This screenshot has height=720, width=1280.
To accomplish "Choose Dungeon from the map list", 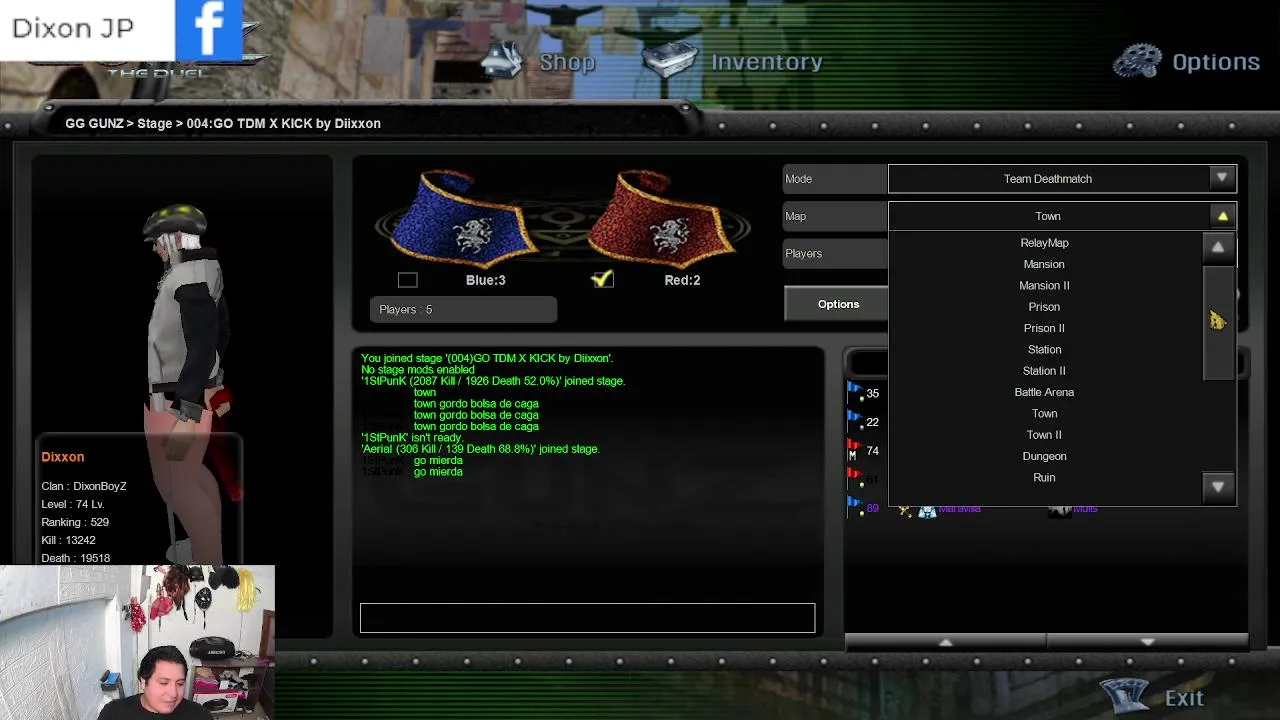I will (1044, 456).
